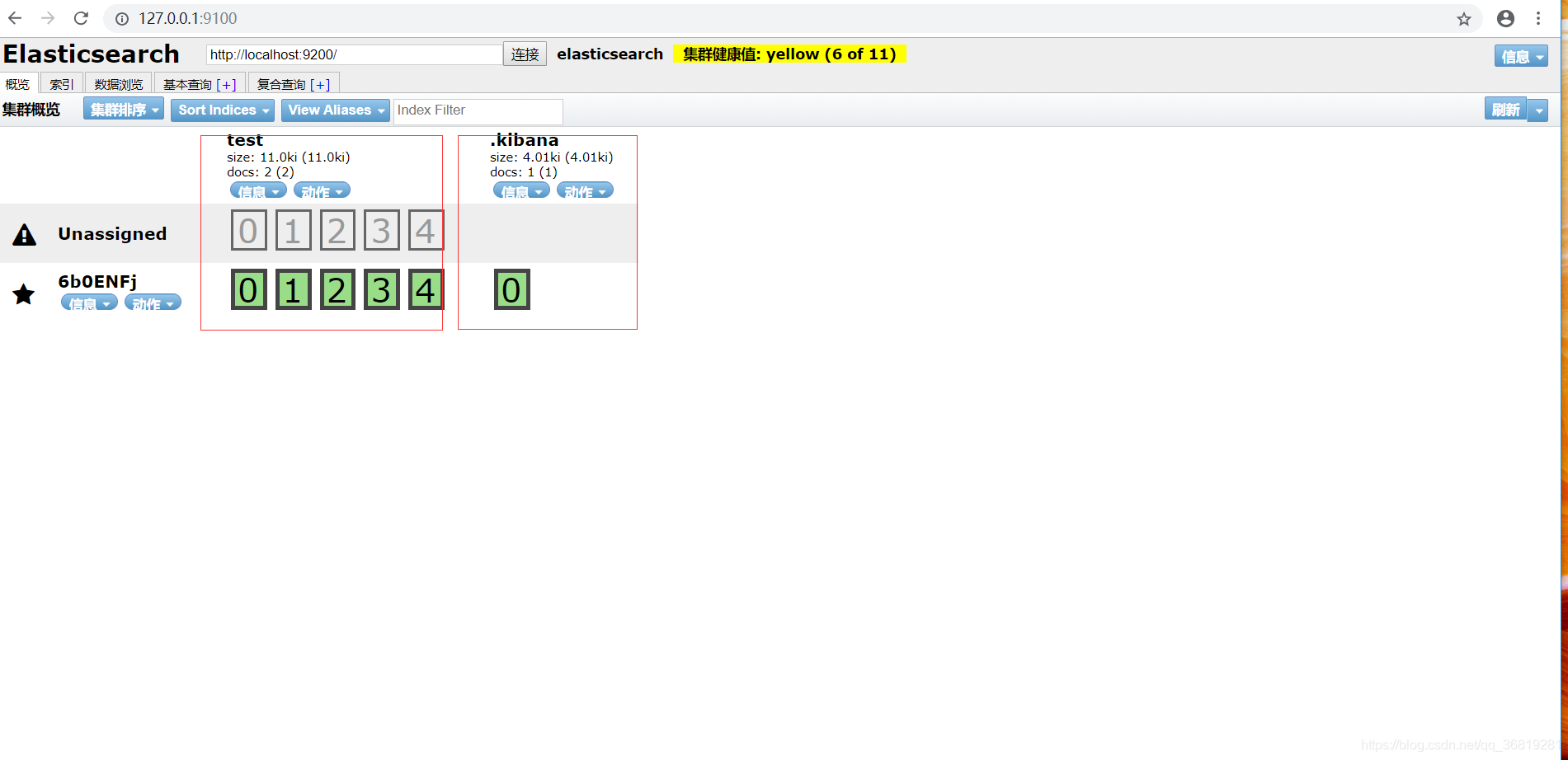This screenshot has height=760, width=1568.
Task: Open primary shard 2 of test index
Action: click(337, 290)
